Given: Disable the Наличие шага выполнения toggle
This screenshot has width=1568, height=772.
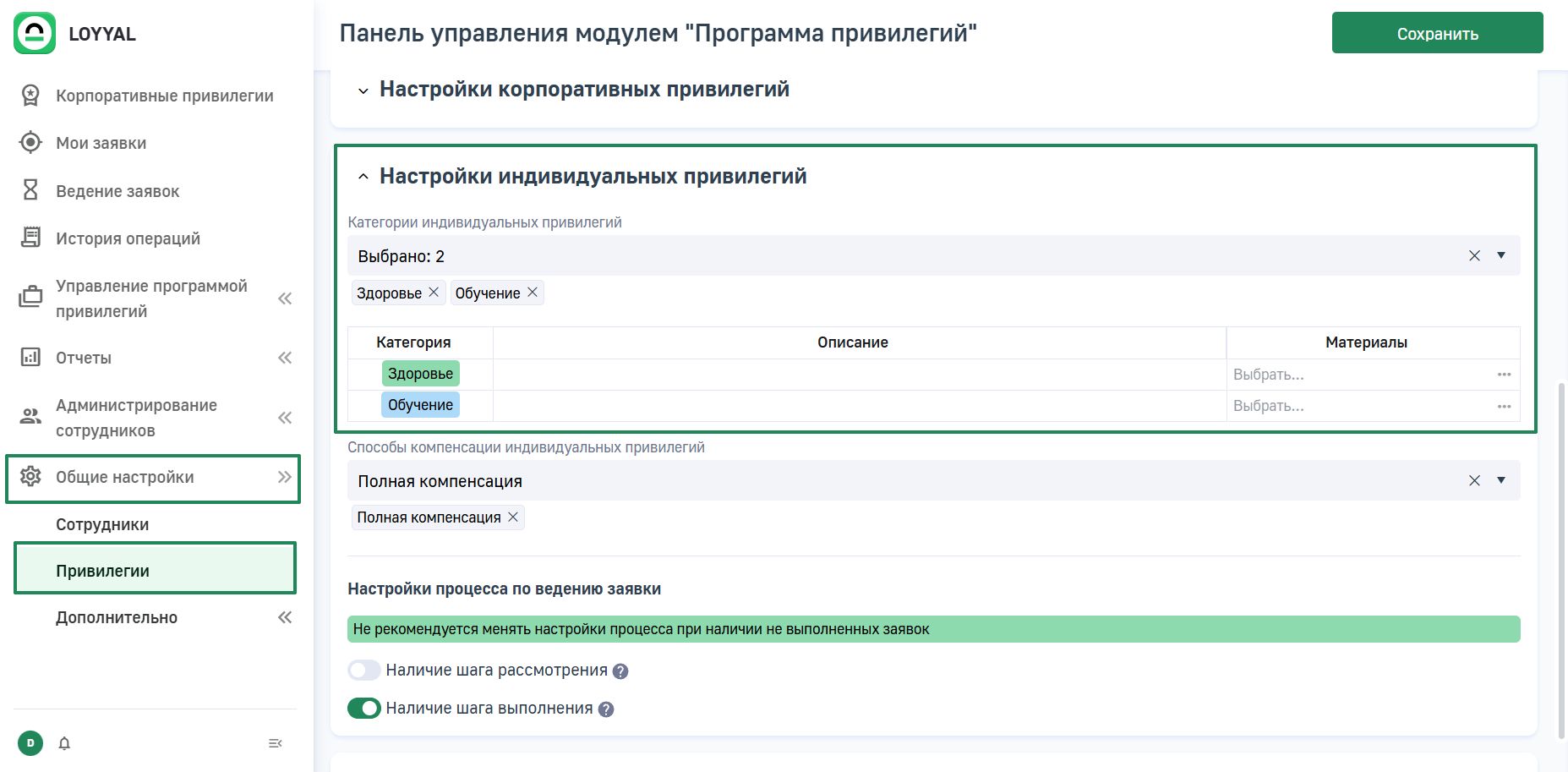Looking at the screenshot, I should (x=364, y=709).
